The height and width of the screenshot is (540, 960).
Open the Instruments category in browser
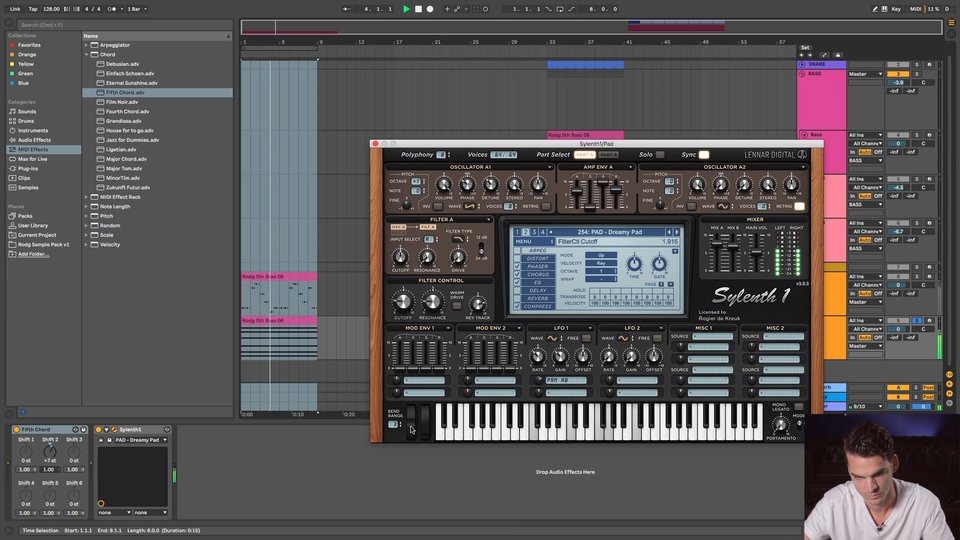pos(32,130)
